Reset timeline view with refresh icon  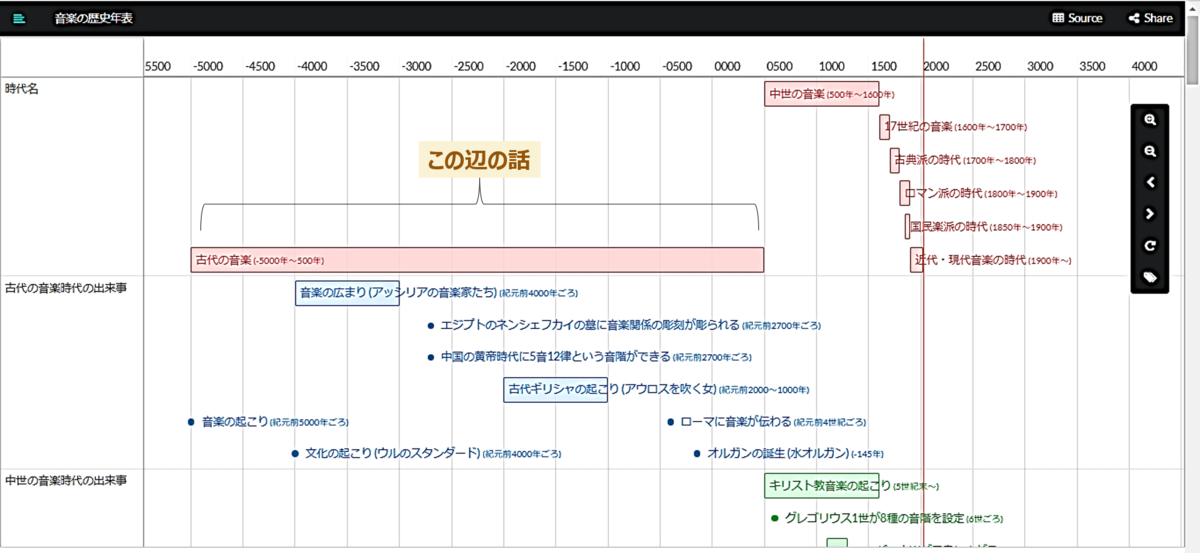(1150, 245)
